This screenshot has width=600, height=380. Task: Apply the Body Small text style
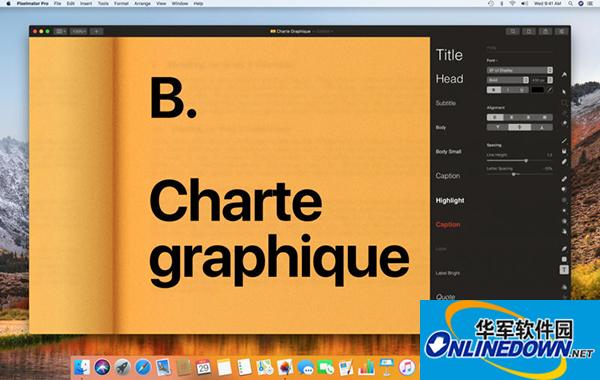(448, 152)
